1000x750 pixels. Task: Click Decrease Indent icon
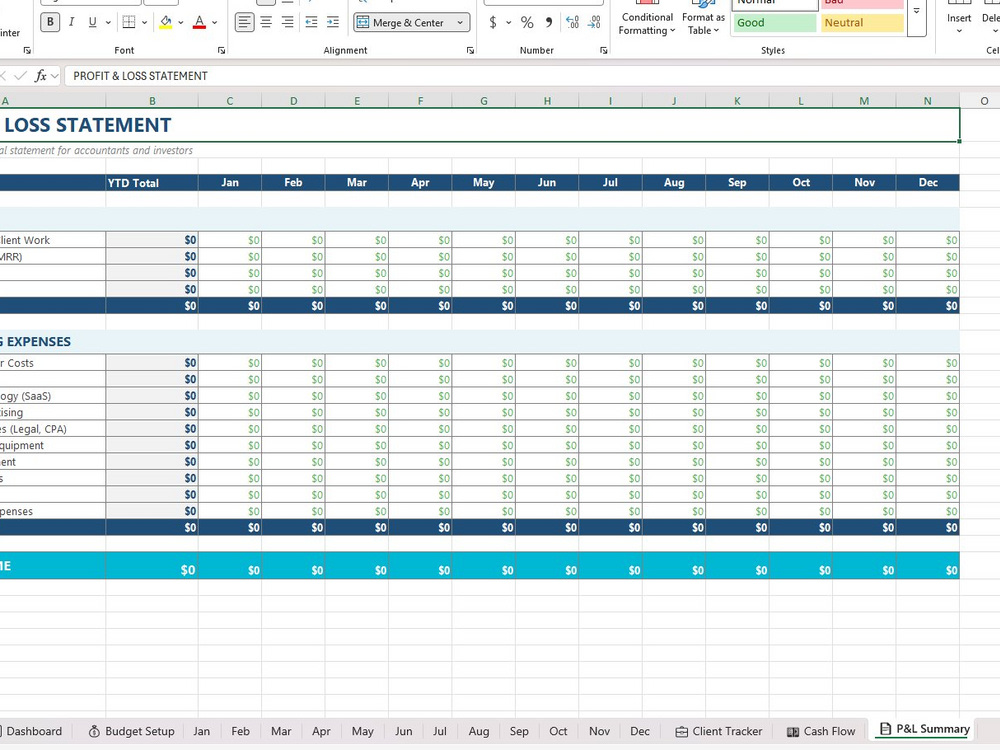311,22
